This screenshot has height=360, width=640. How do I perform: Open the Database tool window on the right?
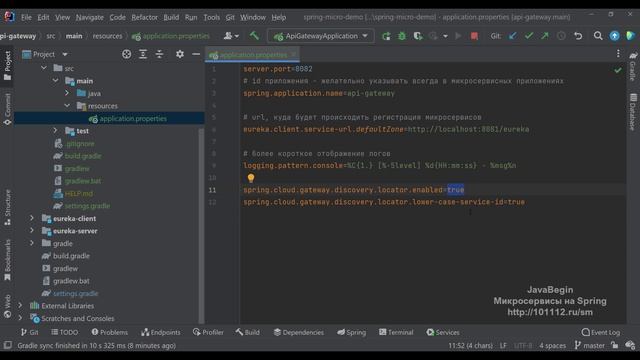click(x=633, y=112)
